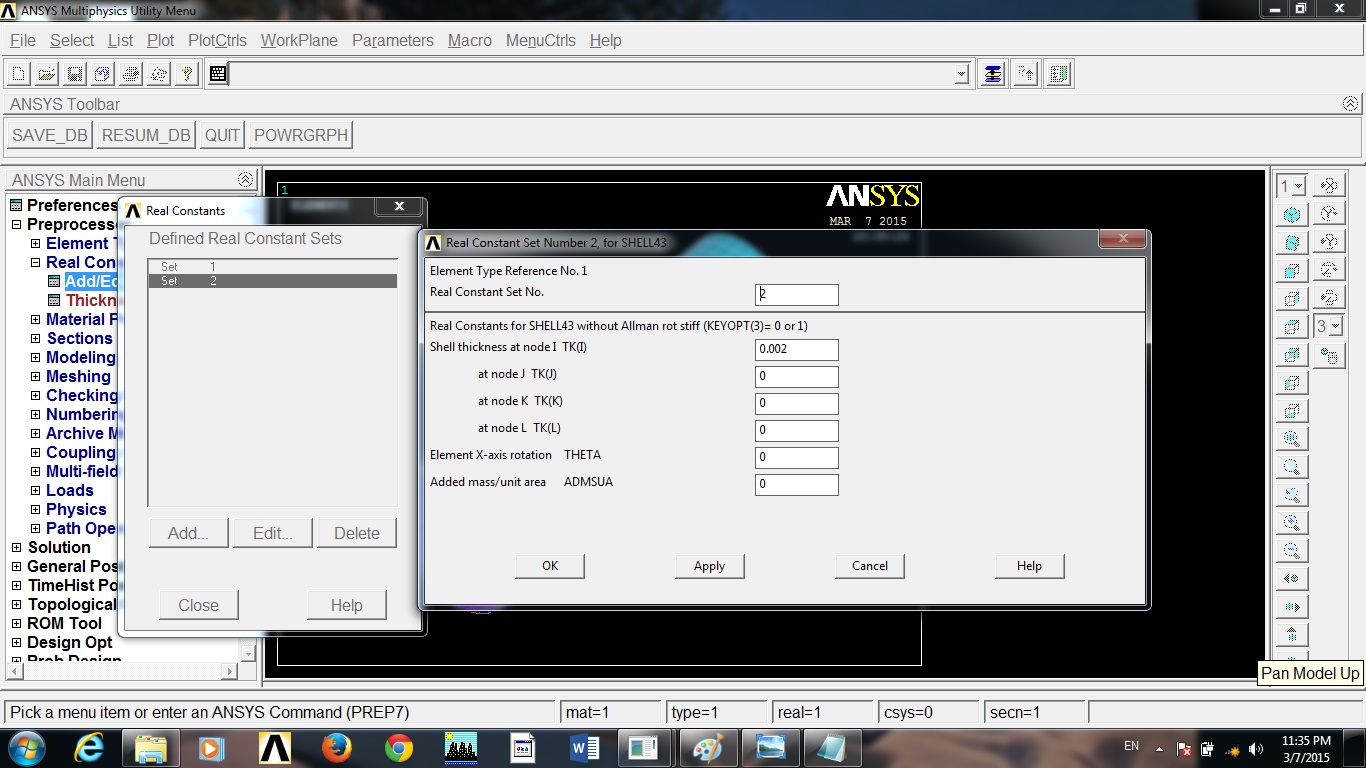Open Firefox from the Windows taskbar
This screenshot has height=768, width=1366.
pyautogui.click(x=337, y=747)
